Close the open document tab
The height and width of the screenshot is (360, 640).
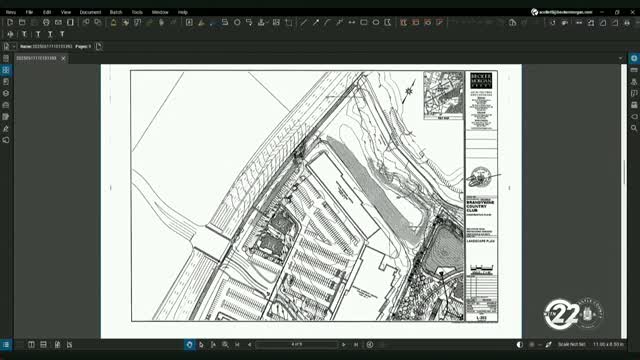click(x=63, y=58)
